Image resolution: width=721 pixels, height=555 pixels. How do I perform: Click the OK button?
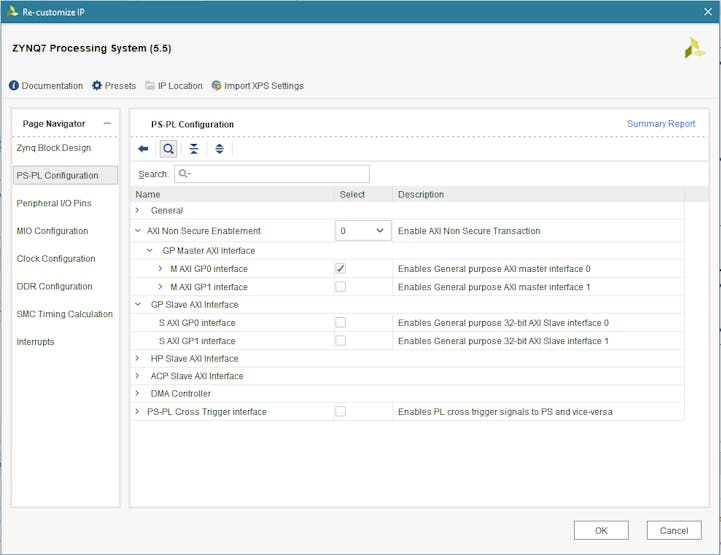pos(601,530)
